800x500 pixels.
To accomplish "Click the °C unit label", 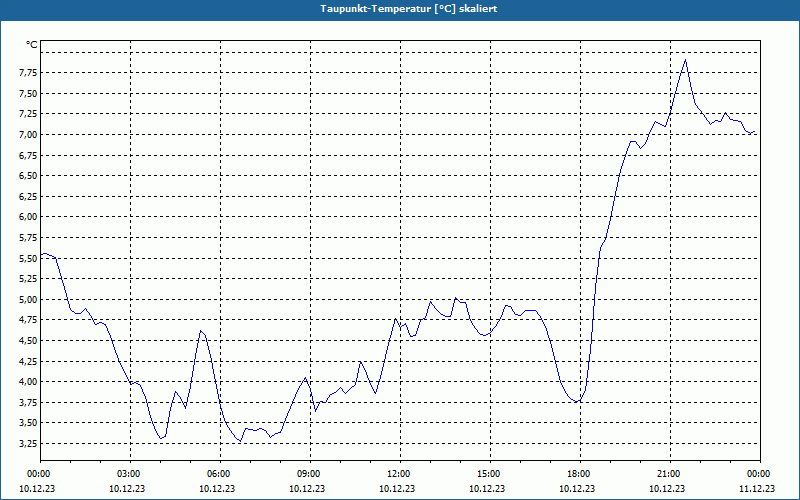I will coord(32,45).
